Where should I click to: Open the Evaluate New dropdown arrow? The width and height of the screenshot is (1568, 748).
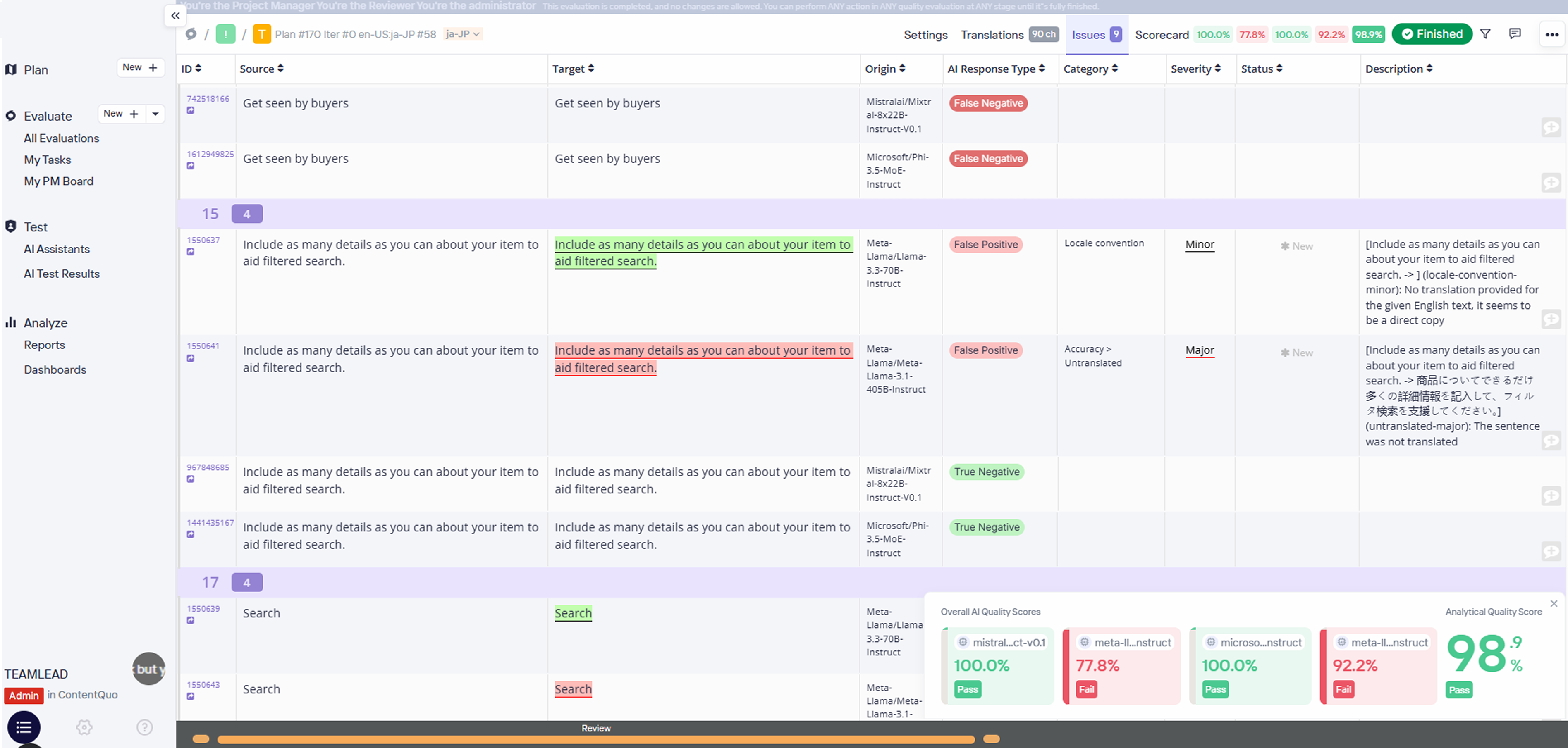[x=155, y=114]
